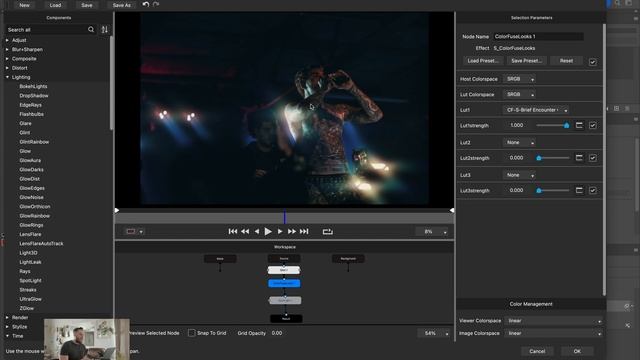640x360 pixels.
Task: Select the Result node in Workspace
Action: click(286, 318)
